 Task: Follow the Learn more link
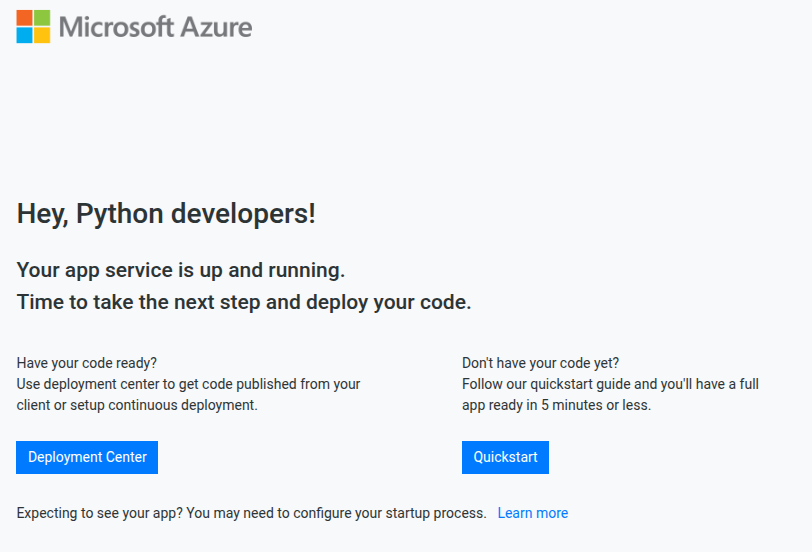pyautogui.click(x=532, y=513)
